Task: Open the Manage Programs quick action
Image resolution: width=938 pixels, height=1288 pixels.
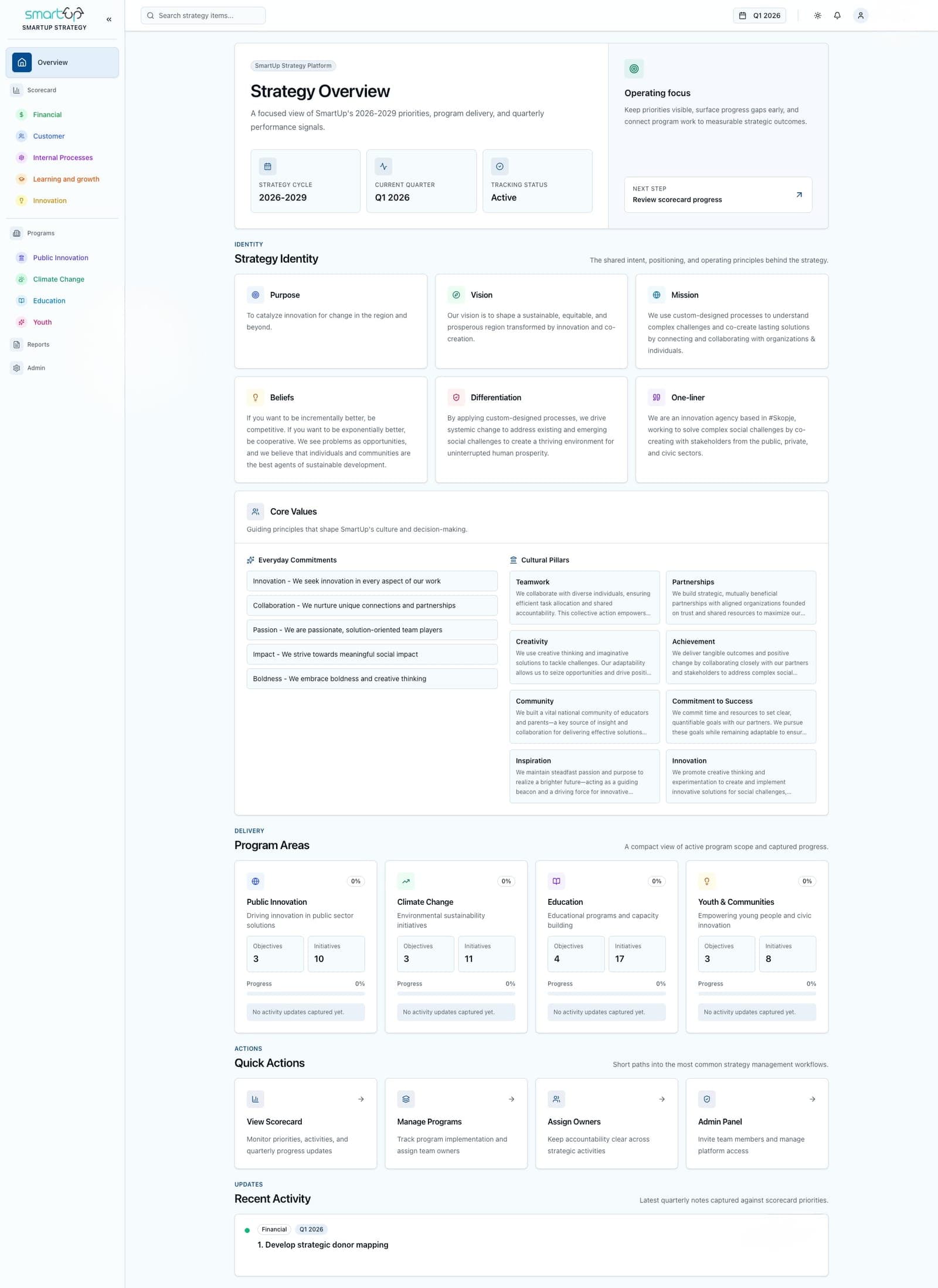Action: coord(456,1123)
